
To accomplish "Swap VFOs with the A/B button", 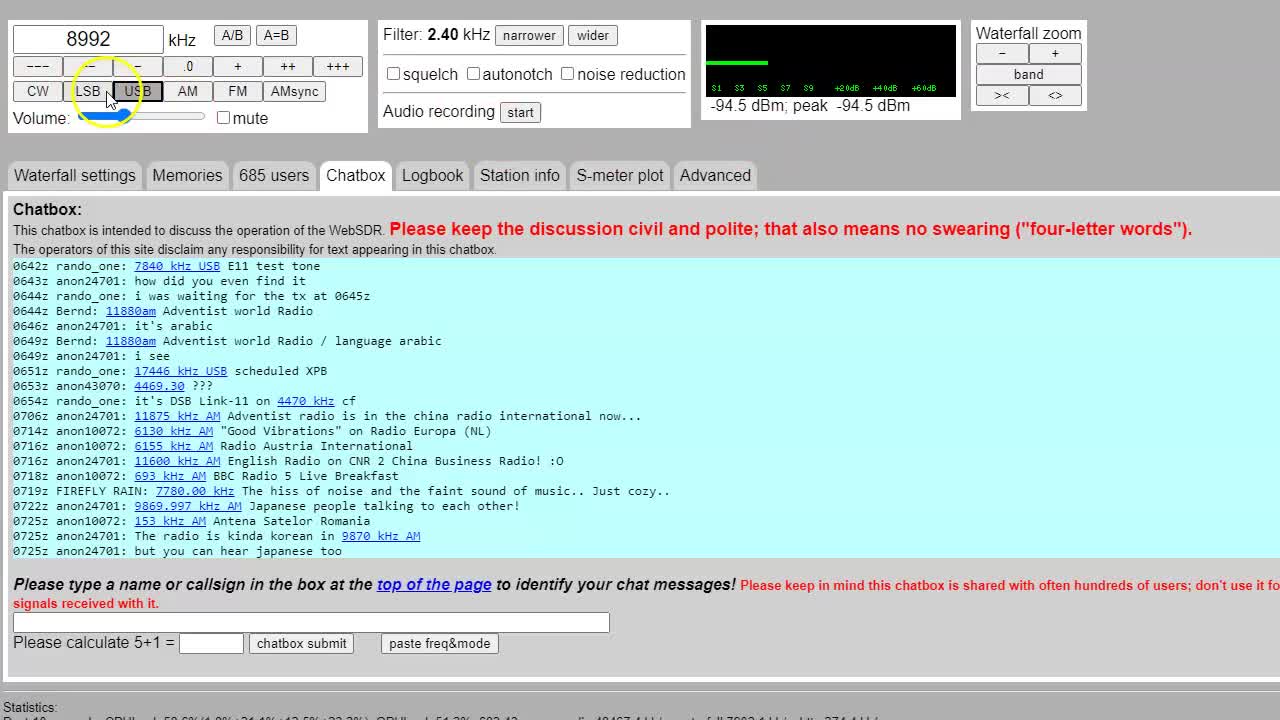I will tap(232, 35).
